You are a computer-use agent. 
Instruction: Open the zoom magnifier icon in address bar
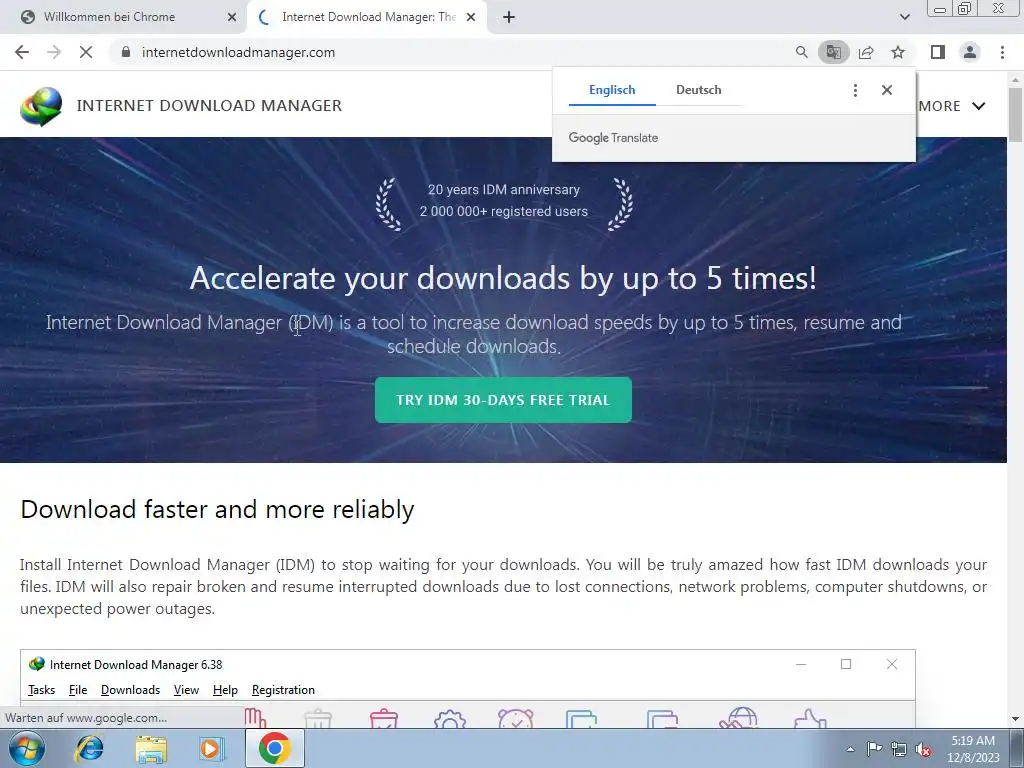[801, 52]
